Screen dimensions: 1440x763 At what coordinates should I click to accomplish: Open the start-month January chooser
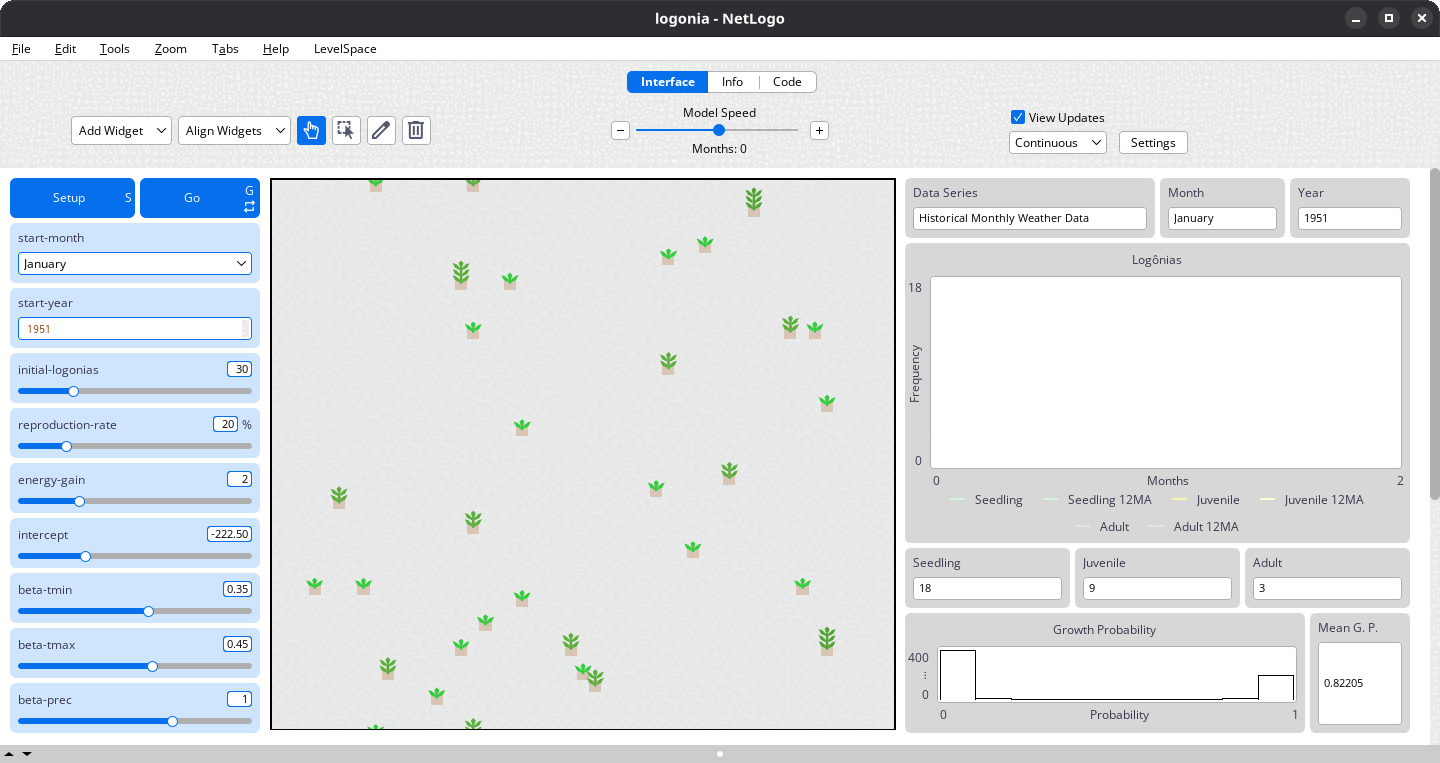tap(135, 263)
